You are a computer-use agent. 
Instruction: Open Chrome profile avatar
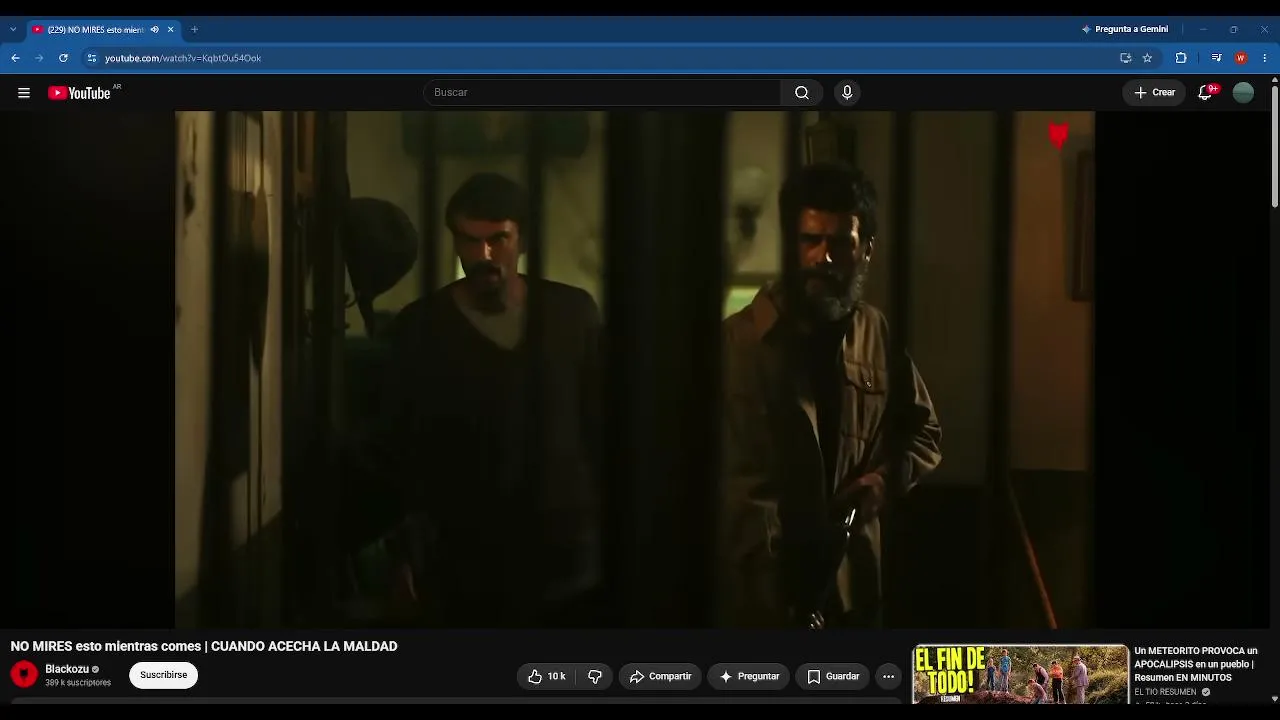coord(1241,58)
